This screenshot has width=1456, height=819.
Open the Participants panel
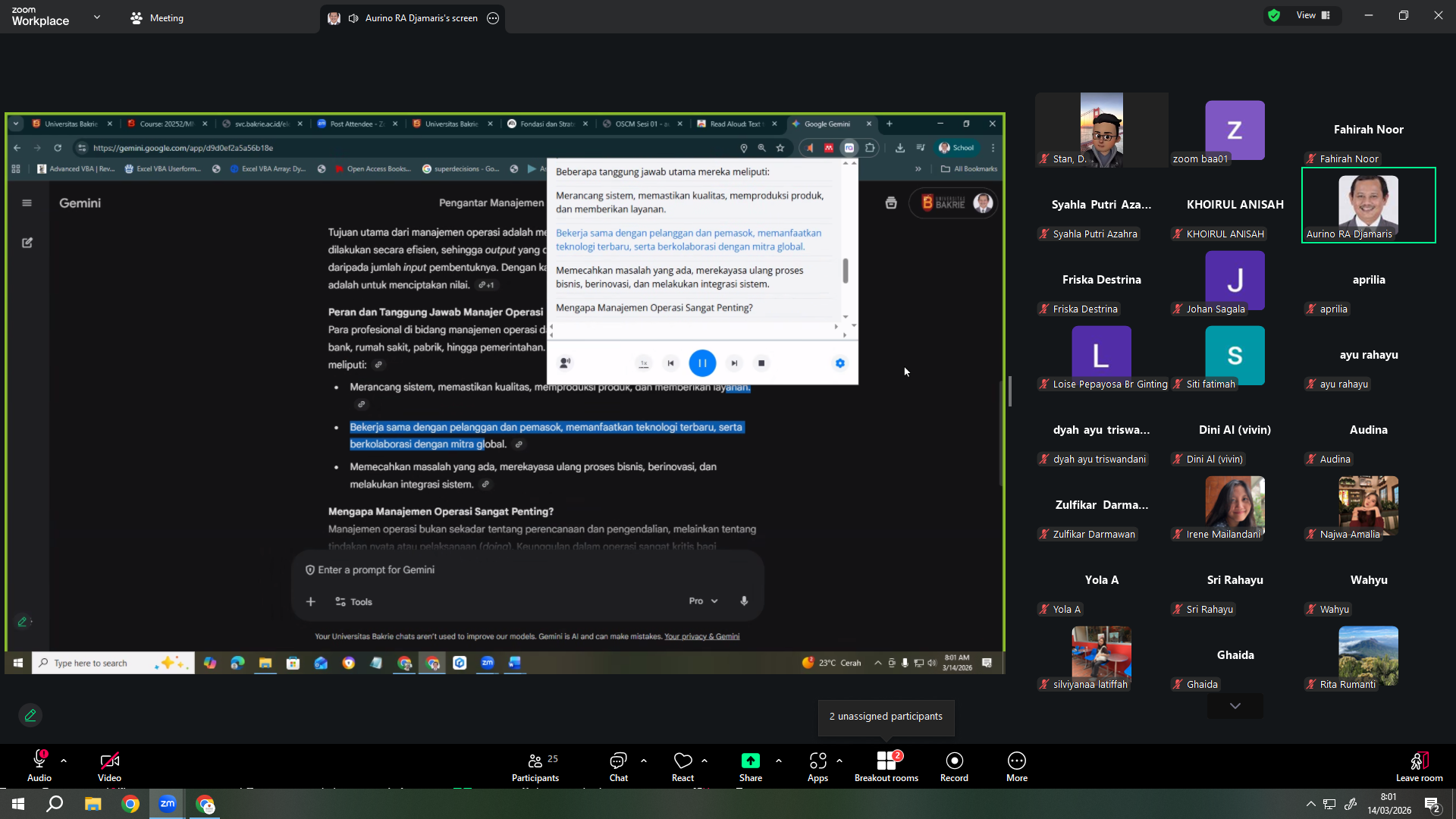pyautogui.click(x=535, y=766)
